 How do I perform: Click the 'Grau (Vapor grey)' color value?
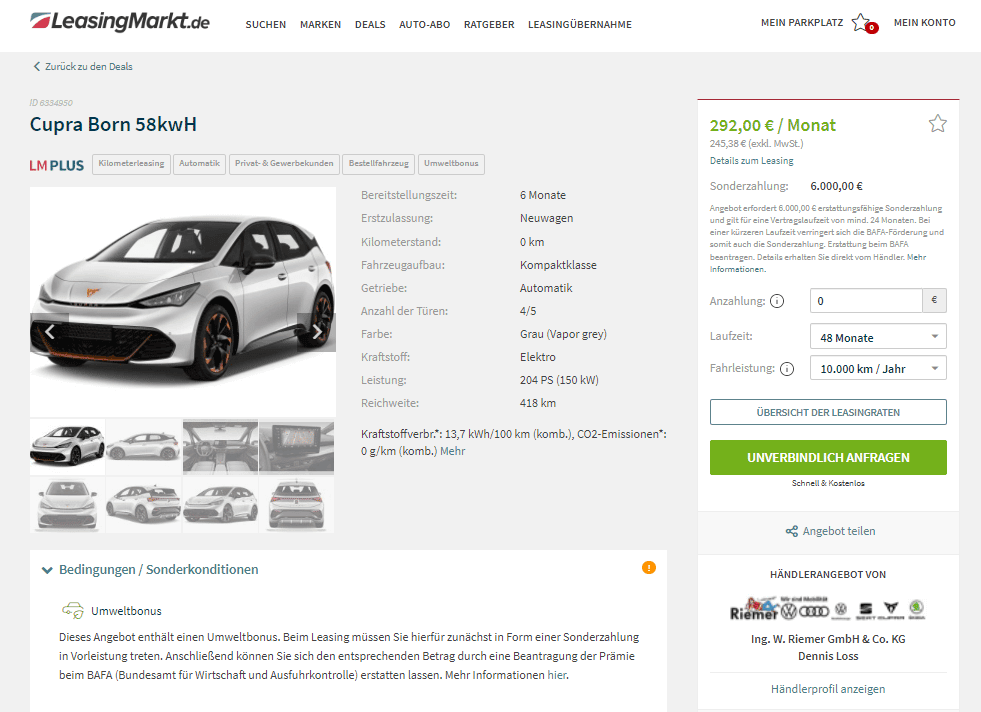563,334
